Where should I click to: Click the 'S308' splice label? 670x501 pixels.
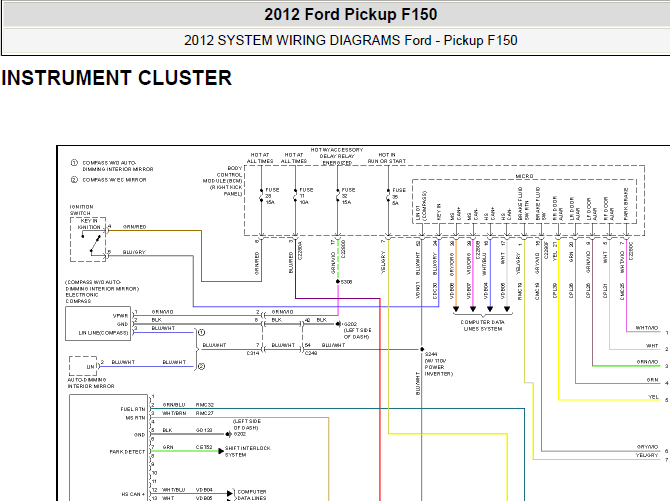click(347, 282)
